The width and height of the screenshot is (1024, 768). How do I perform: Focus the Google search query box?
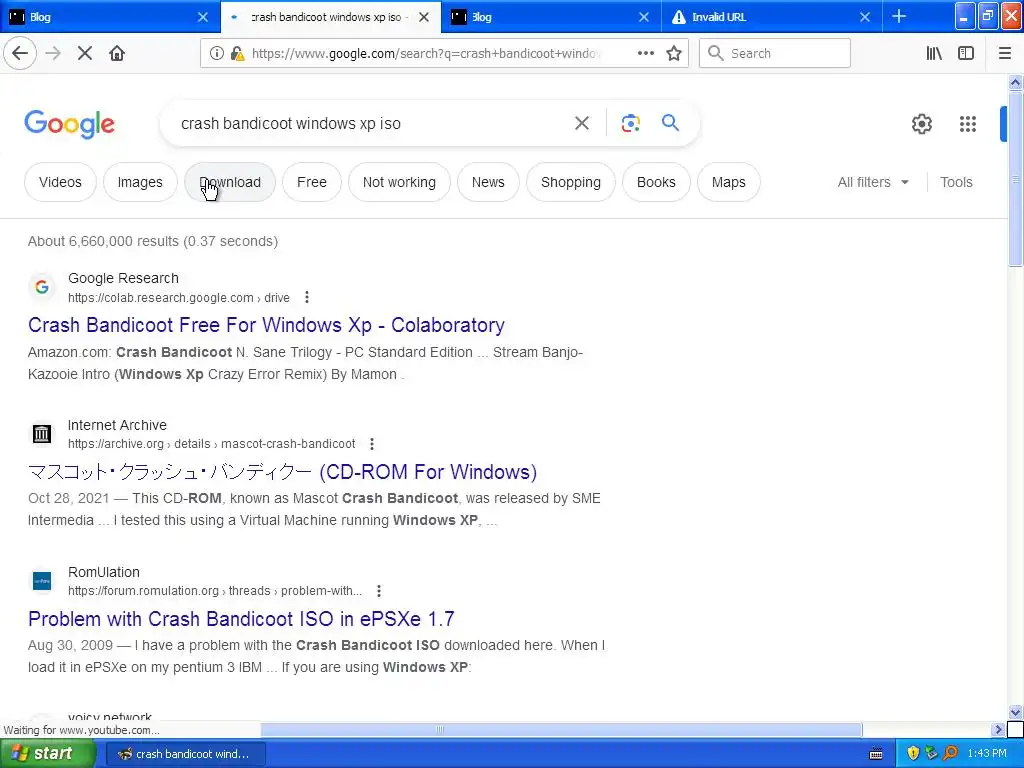pyautogui.click(x=372, y=123)
